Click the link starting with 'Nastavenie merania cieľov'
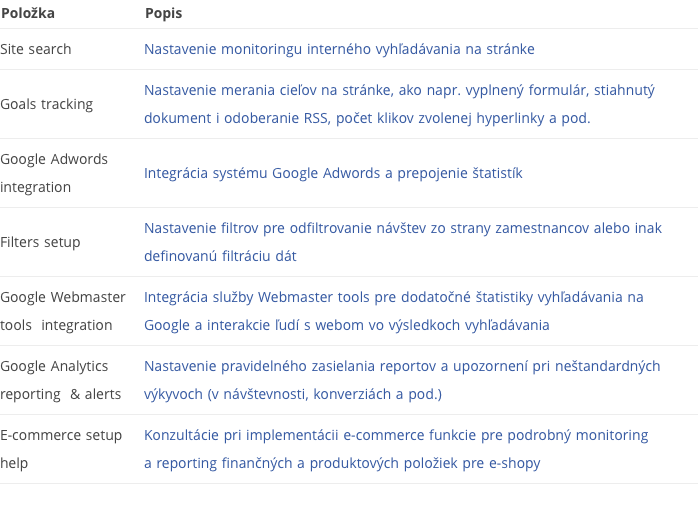The height and width of the screenshot is (510, 698). pos(399,90)
